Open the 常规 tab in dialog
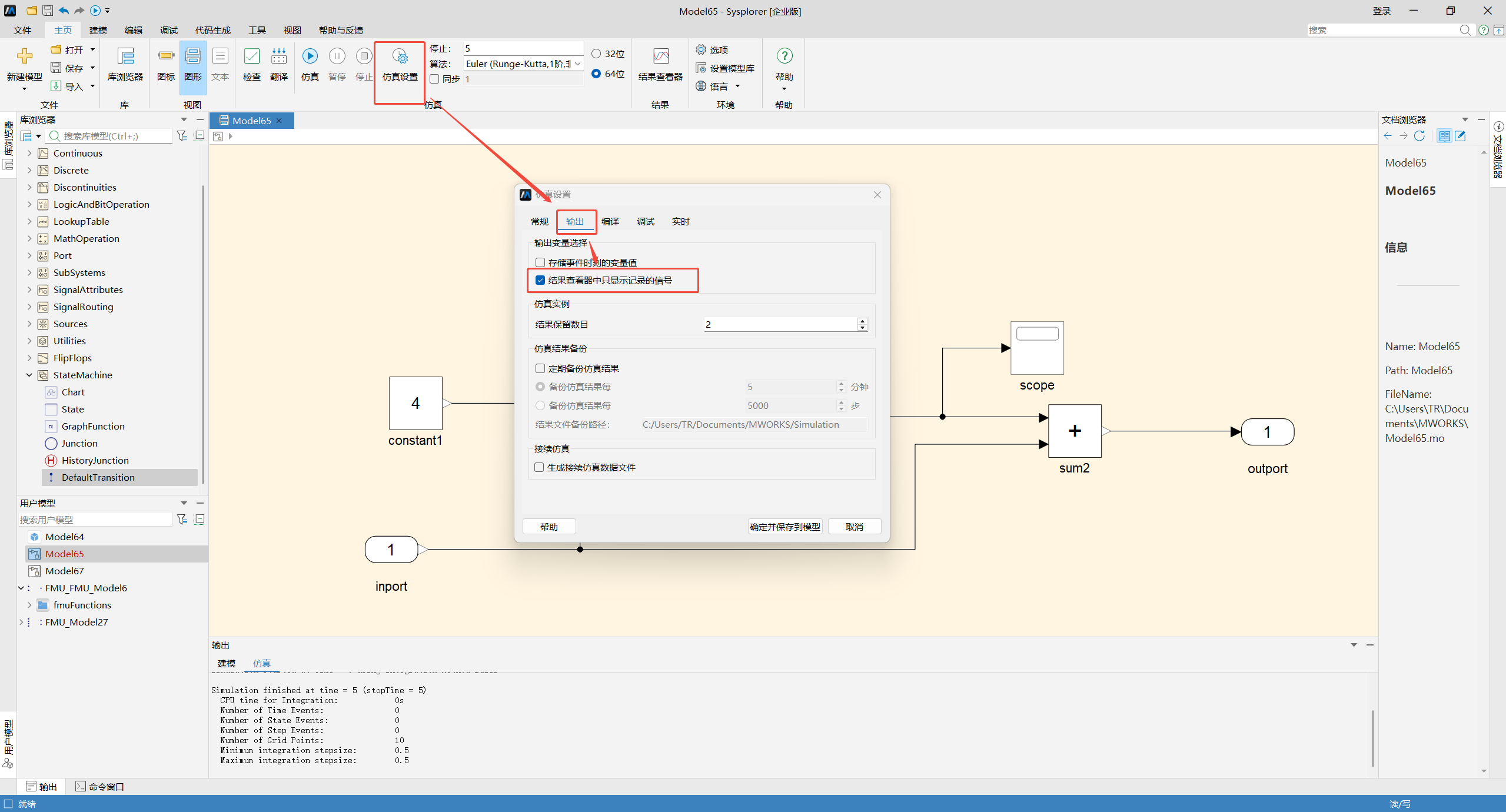This screenshot has width=1506, height=812. pyautogui.click(x=539, y=221)
